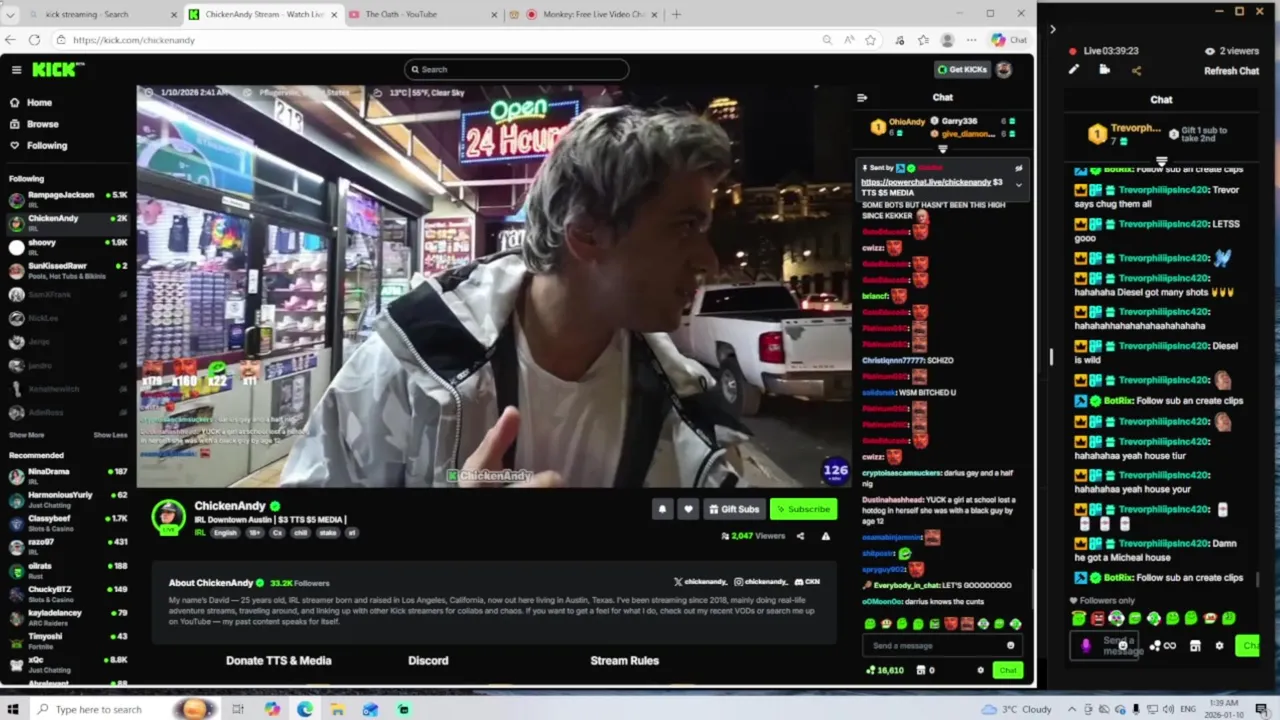The height and width of the screenshot is (720, 1280).
Task: Toggle follow heart for ChickenAndy
Action: pos(688,509)
